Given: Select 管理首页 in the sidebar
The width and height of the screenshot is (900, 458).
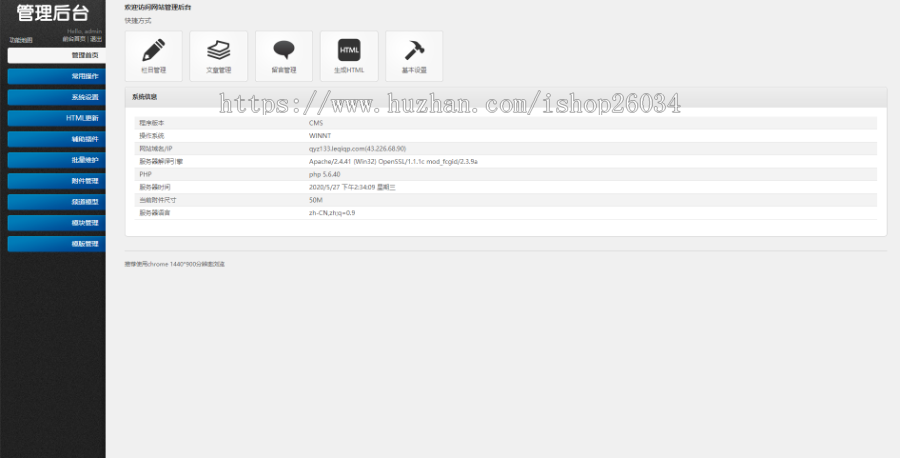Looking at the screenshot, I should pyautogui.click(x=56, y=56).
